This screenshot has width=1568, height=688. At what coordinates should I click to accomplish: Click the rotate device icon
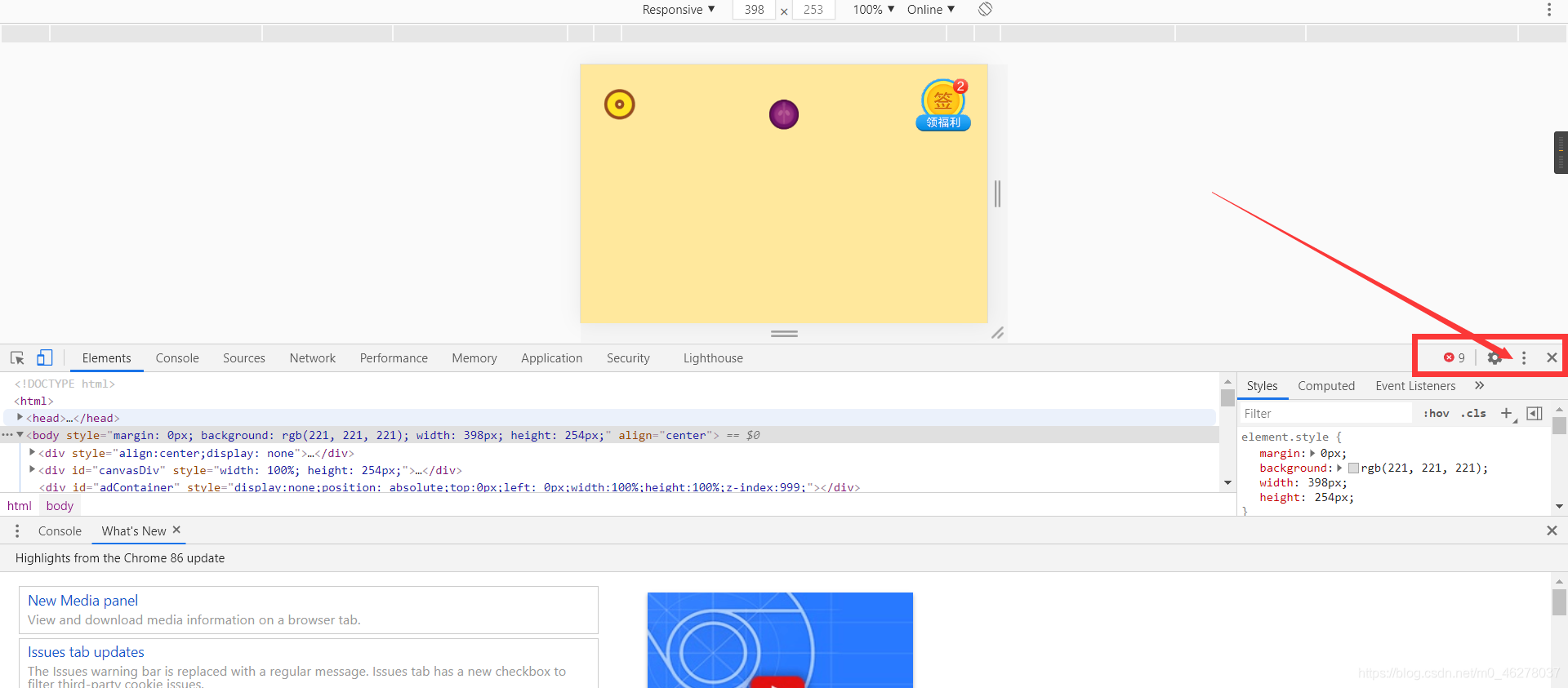pos(985,9)
